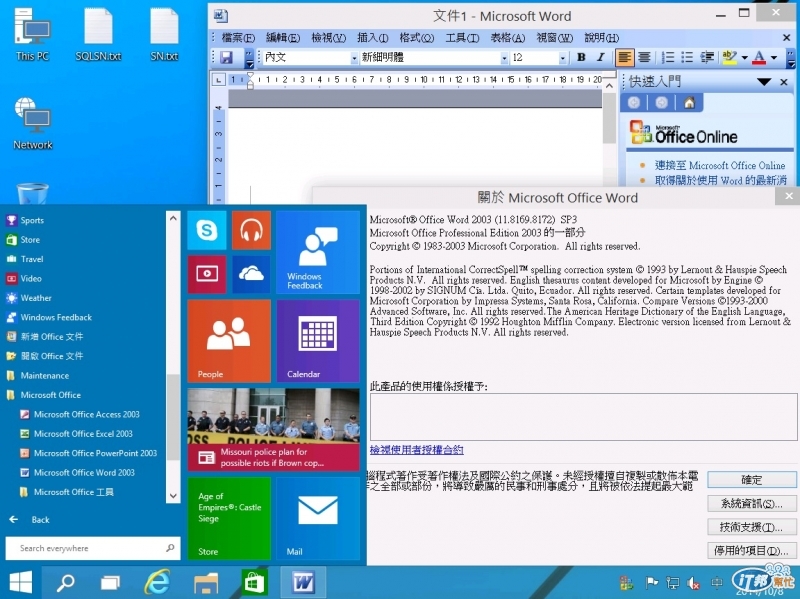Open the 檢視使用者授權合約 link

(x=416, y=450)
